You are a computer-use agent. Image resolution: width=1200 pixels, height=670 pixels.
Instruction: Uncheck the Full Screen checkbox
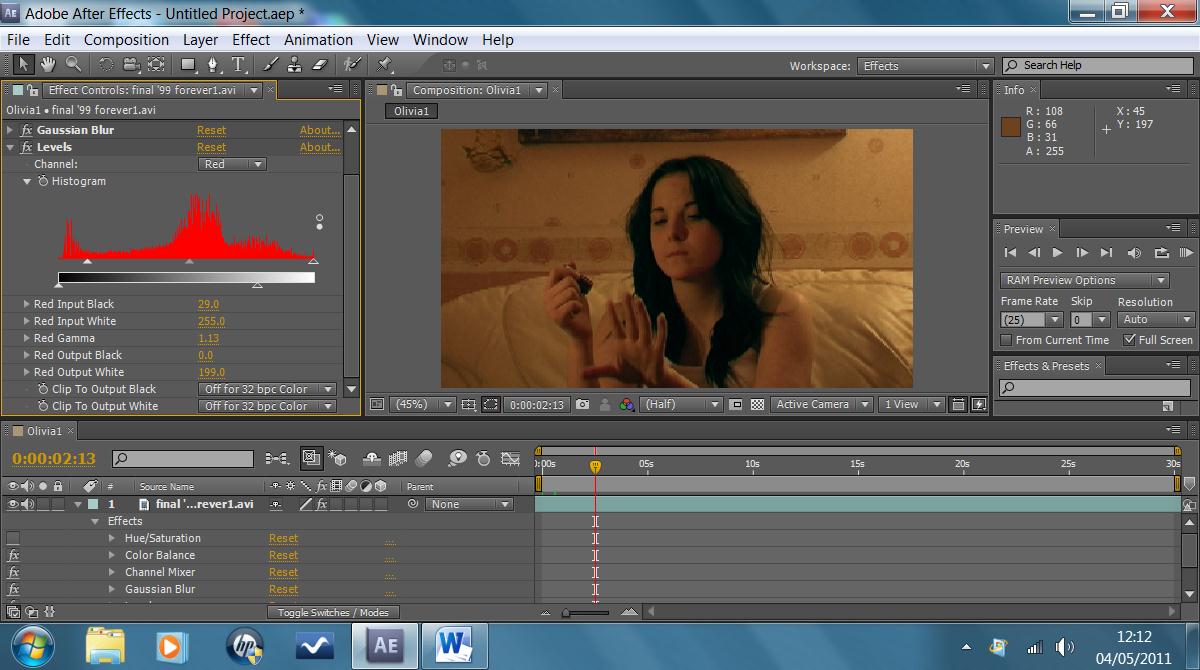(x=1130, y=340)
